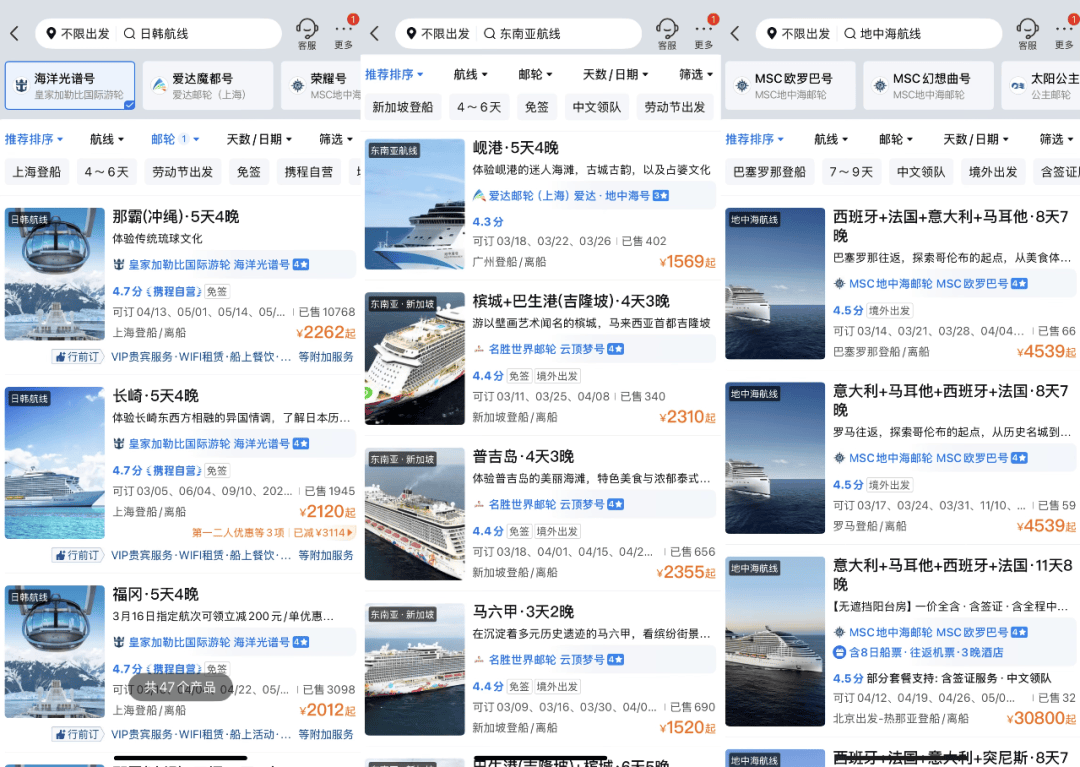The image size is (1080, 767).
Task: Open the 岘港·5天4晚 cruise thumbnail
Action: [x=415, y=205]
